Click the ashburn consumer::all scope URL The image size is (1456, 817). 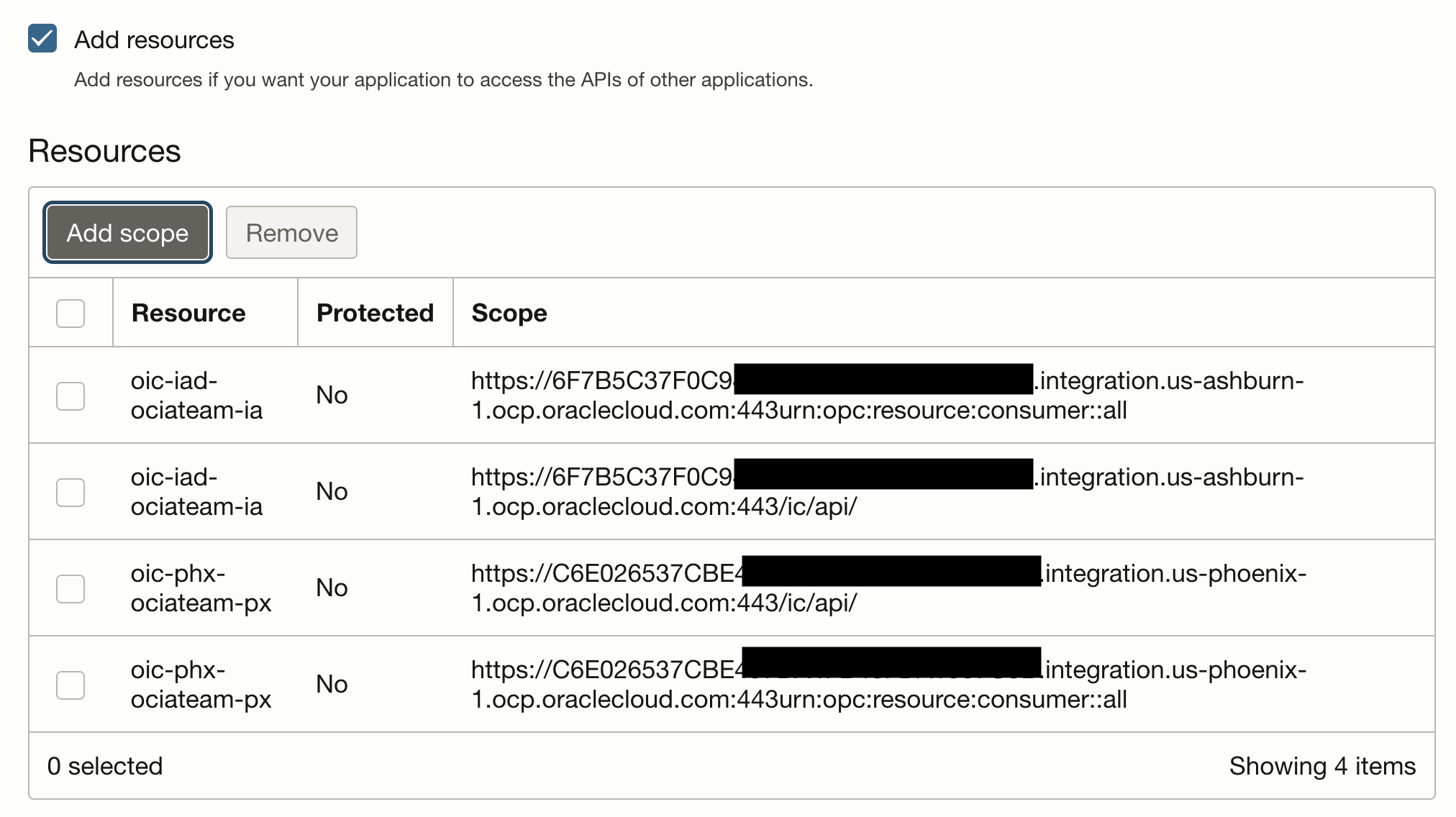(798, 411)
